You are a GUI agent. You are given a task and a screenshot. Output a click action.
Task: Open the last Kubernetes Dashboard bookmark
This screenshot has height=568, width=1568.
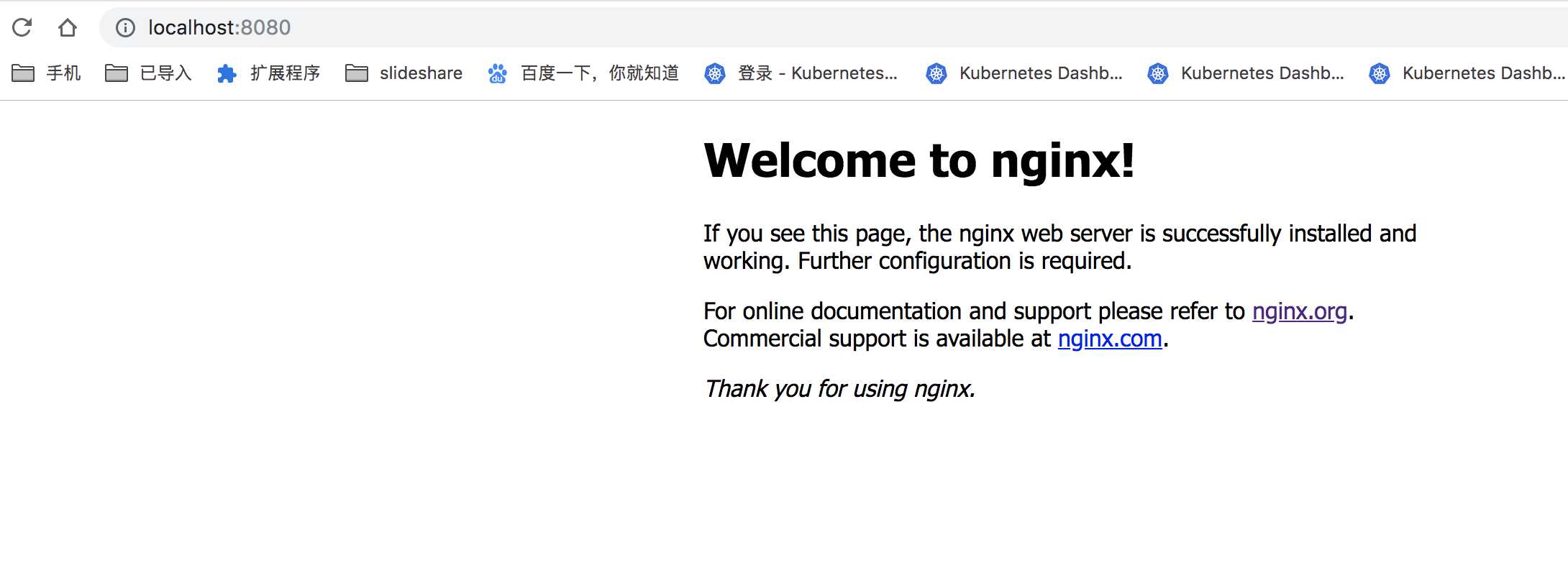(x=1467, y=73)
